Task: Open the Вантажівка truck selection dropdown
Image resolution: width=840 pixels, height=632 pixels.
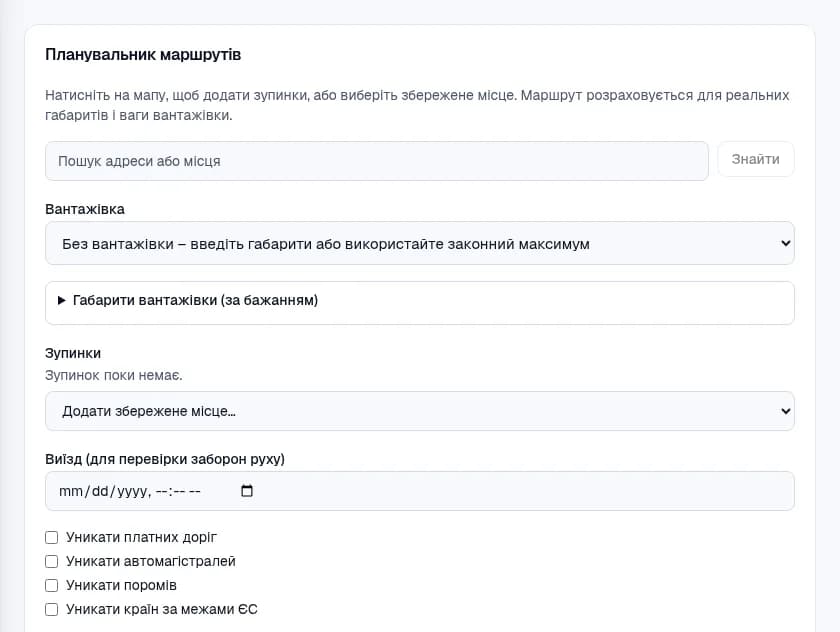Action: pyautogui.click(x=419, y=244)
